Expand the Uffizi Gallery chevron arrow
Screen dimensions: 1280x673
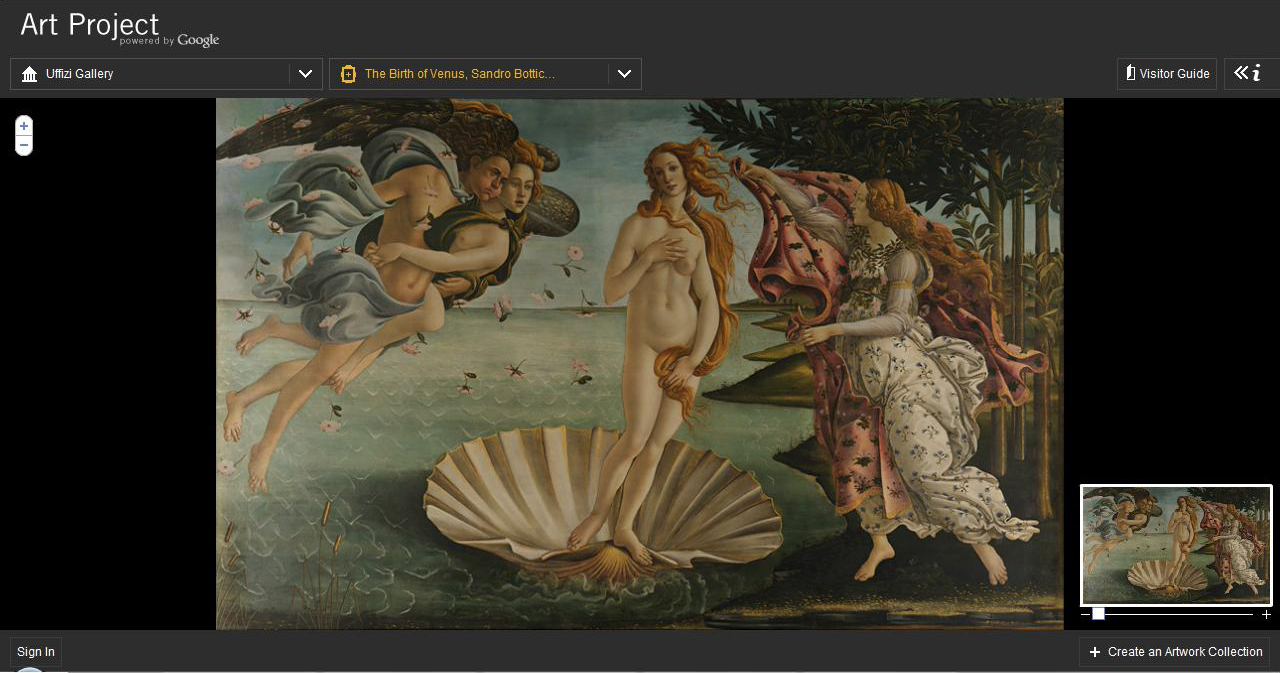(x=306, y=74)
